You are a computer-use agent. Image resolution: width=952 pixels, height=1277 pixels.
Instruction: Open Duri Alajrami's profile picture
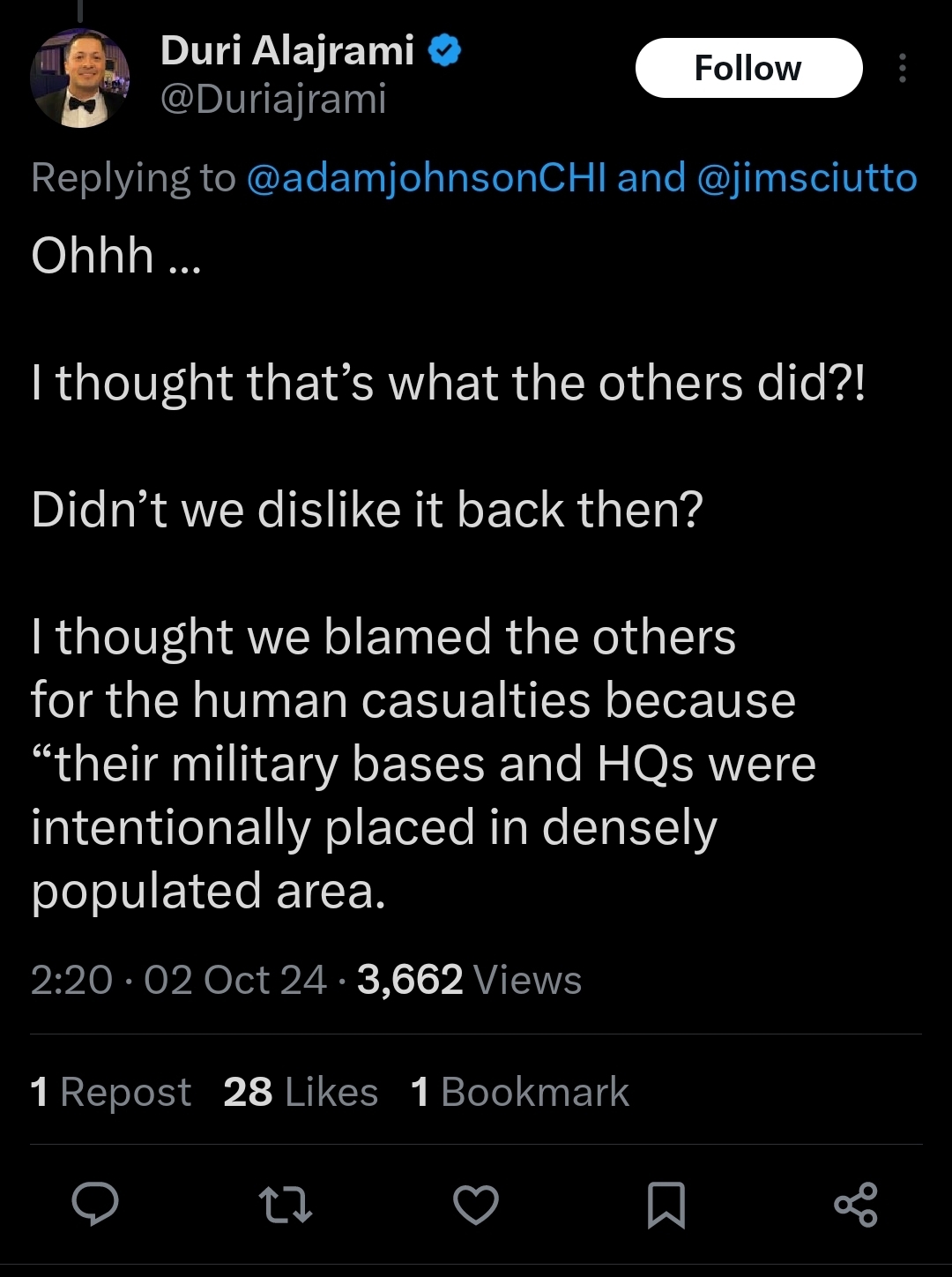(x=80, y=78)
